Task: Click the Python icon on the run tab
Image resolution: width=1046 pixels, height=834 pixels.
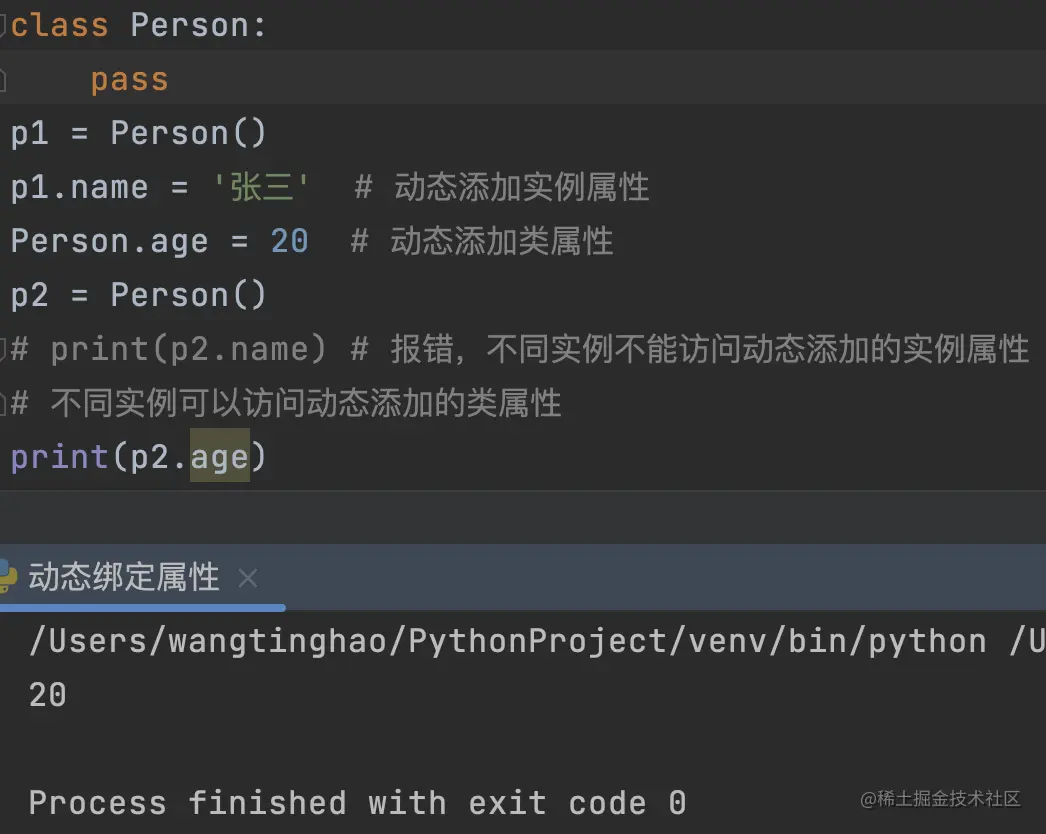Action: [8, 577]
